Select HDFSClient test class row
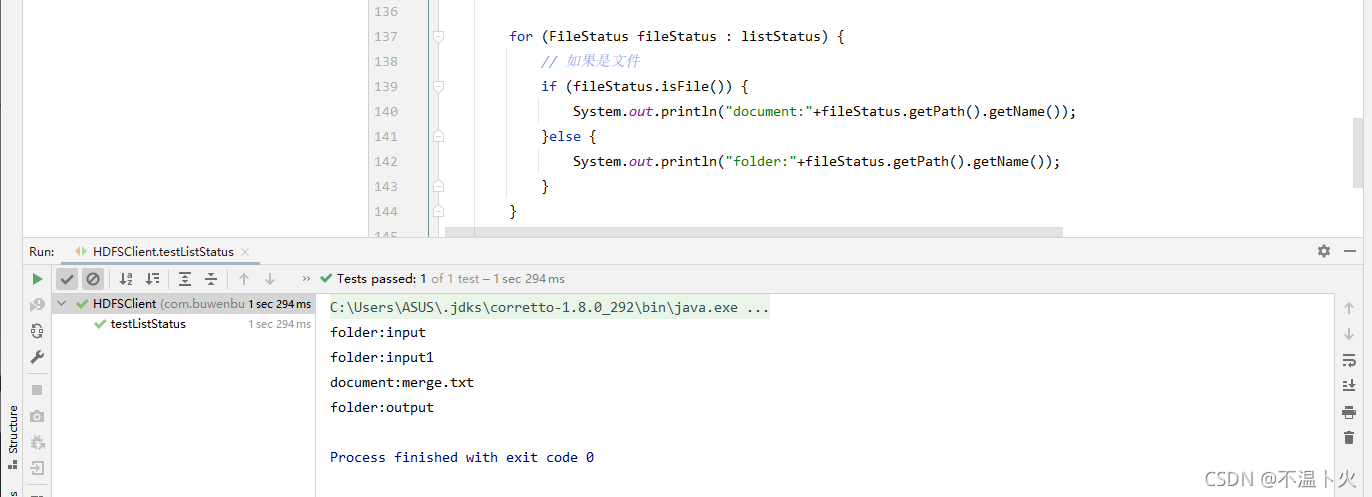 click(184, 304)
